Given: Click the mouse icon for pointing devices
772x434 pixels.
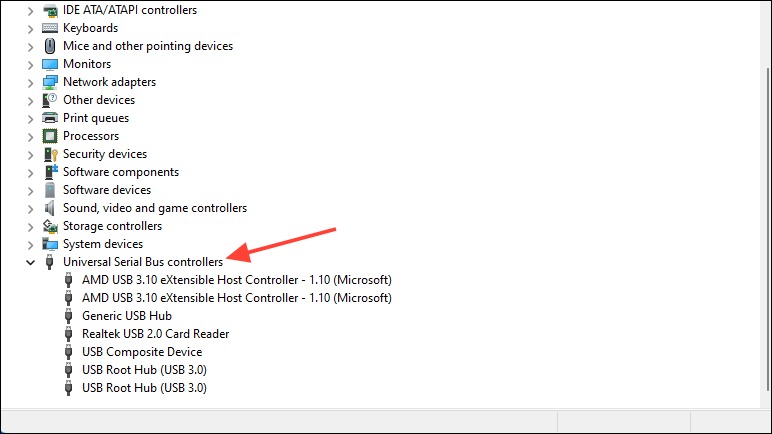Looking at the screenshot, I should pyautogui.click(x=50, y=46).
